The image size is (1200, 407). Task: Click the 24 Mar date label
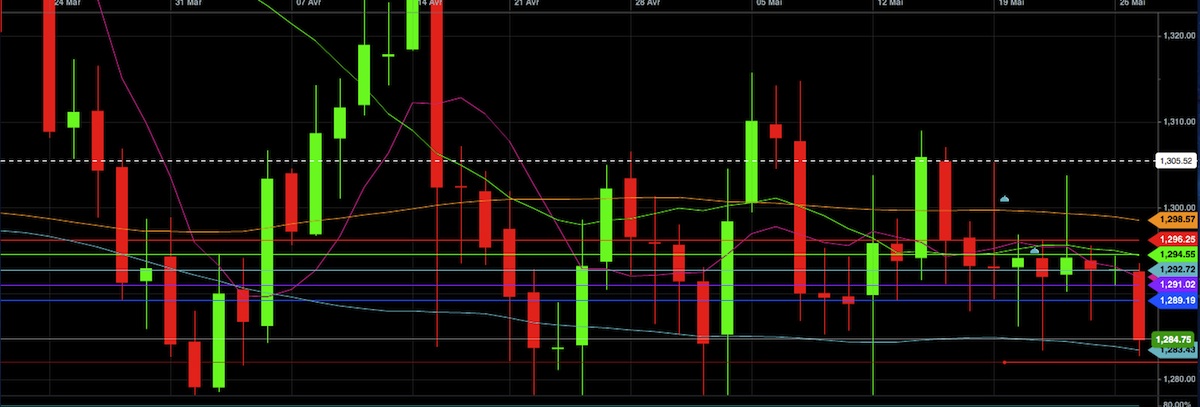tap(66, 4)
